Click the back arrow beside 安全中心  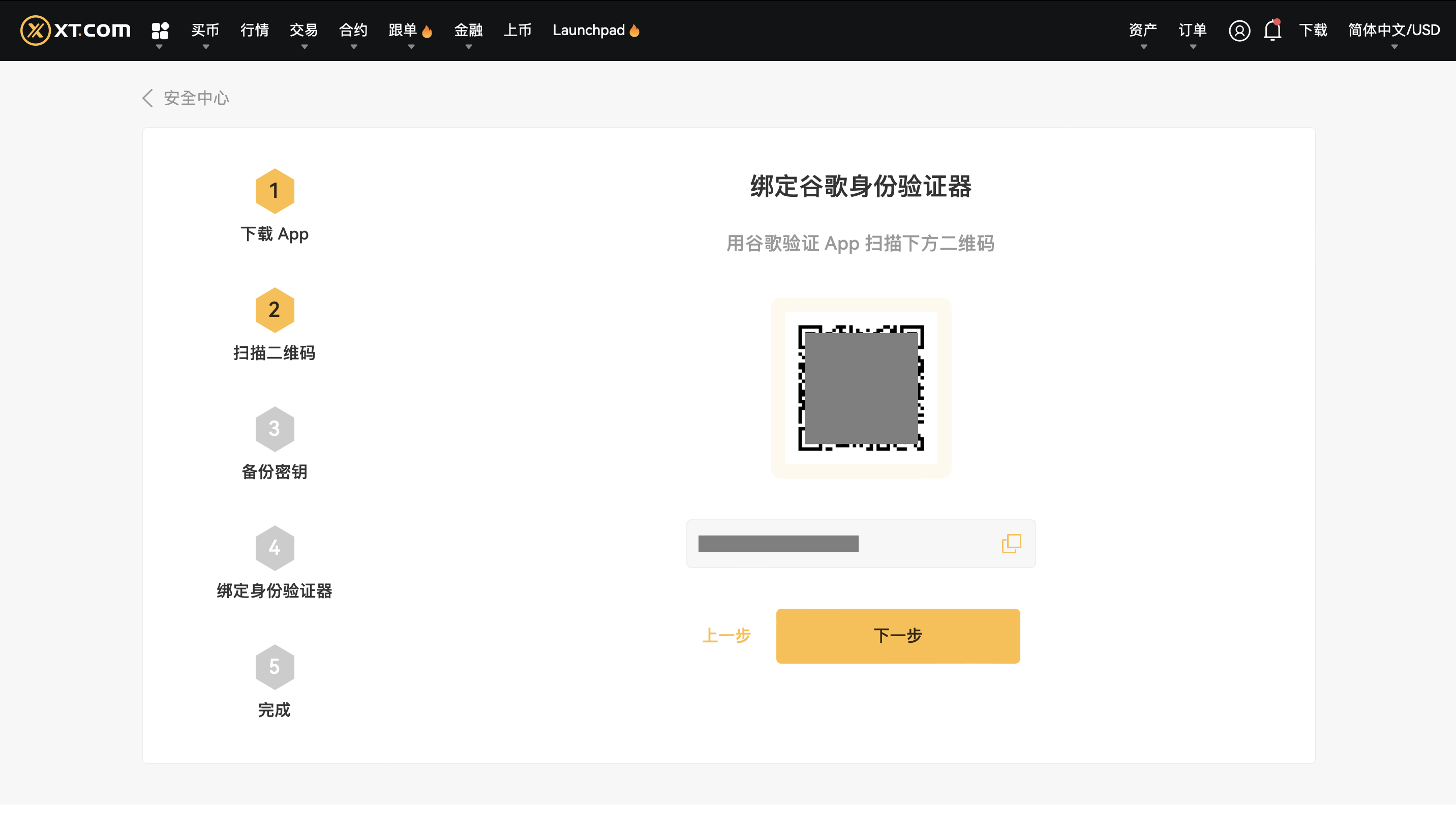[147, 99]
